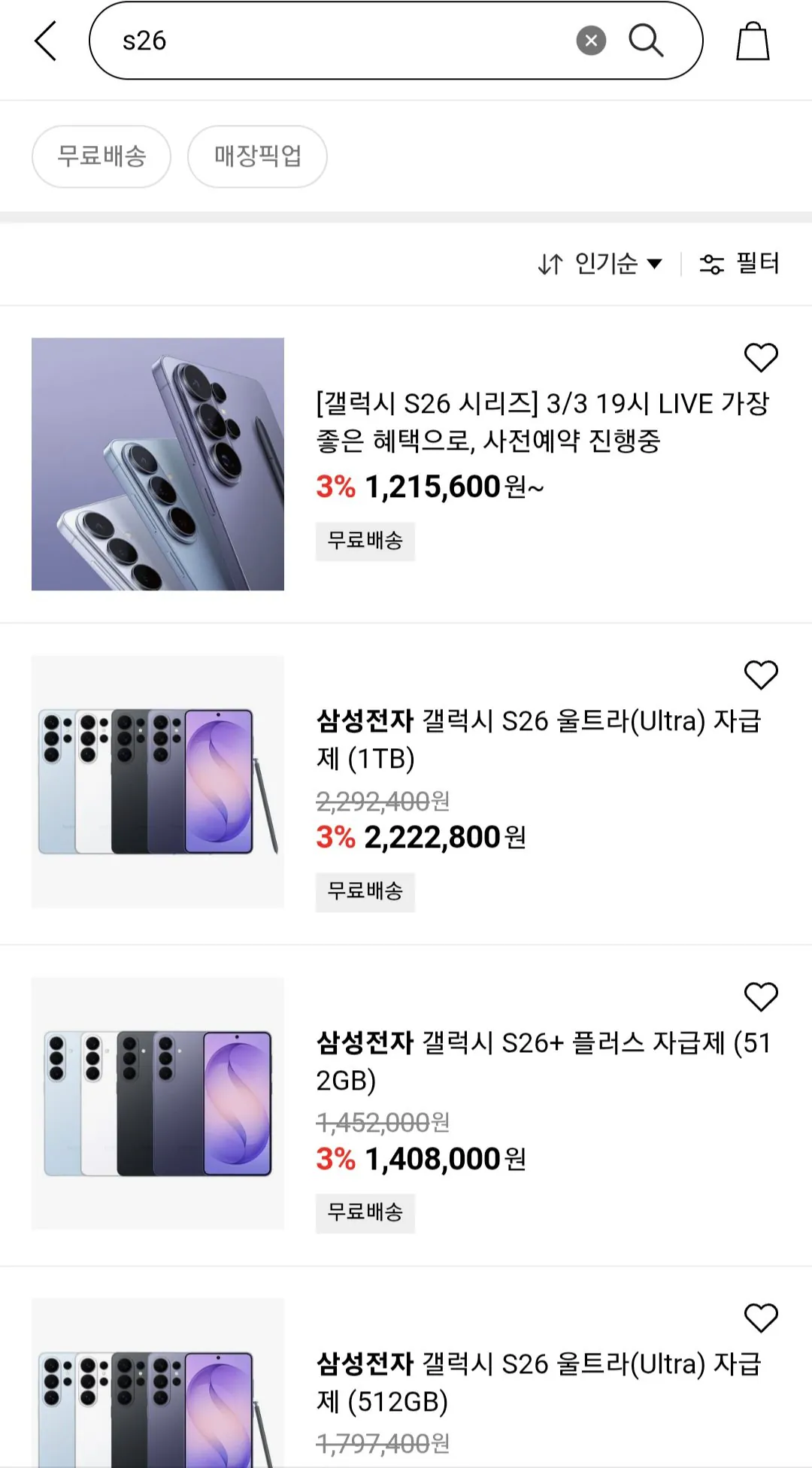Open the S26 울트라 자급제 (512GB) title

point(538,1382)
